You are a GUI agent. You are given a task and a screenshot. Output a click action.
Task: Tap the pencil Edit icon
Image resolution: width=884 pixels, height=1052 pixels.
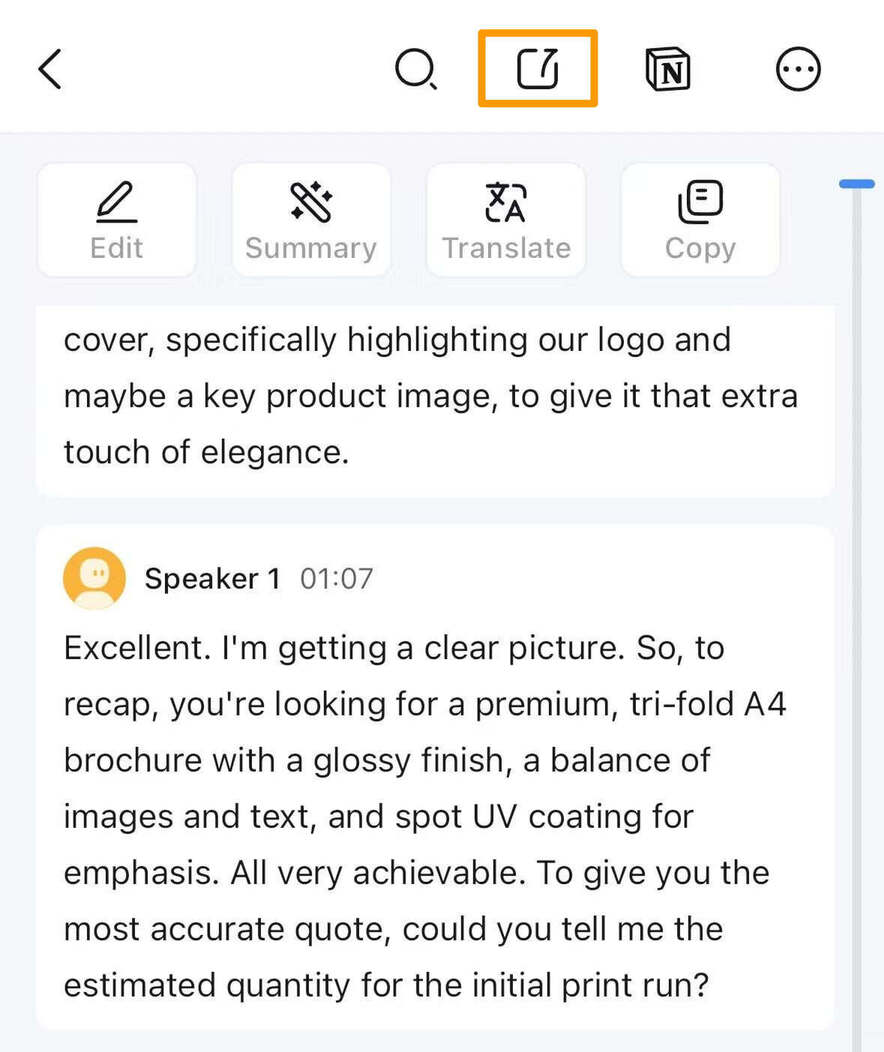click(117, 201)
